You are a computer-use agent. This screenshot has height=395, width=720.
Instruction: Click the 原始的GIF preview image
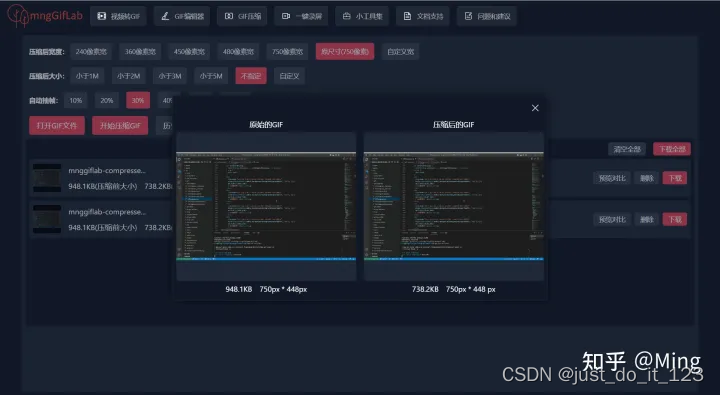point(266,206)
